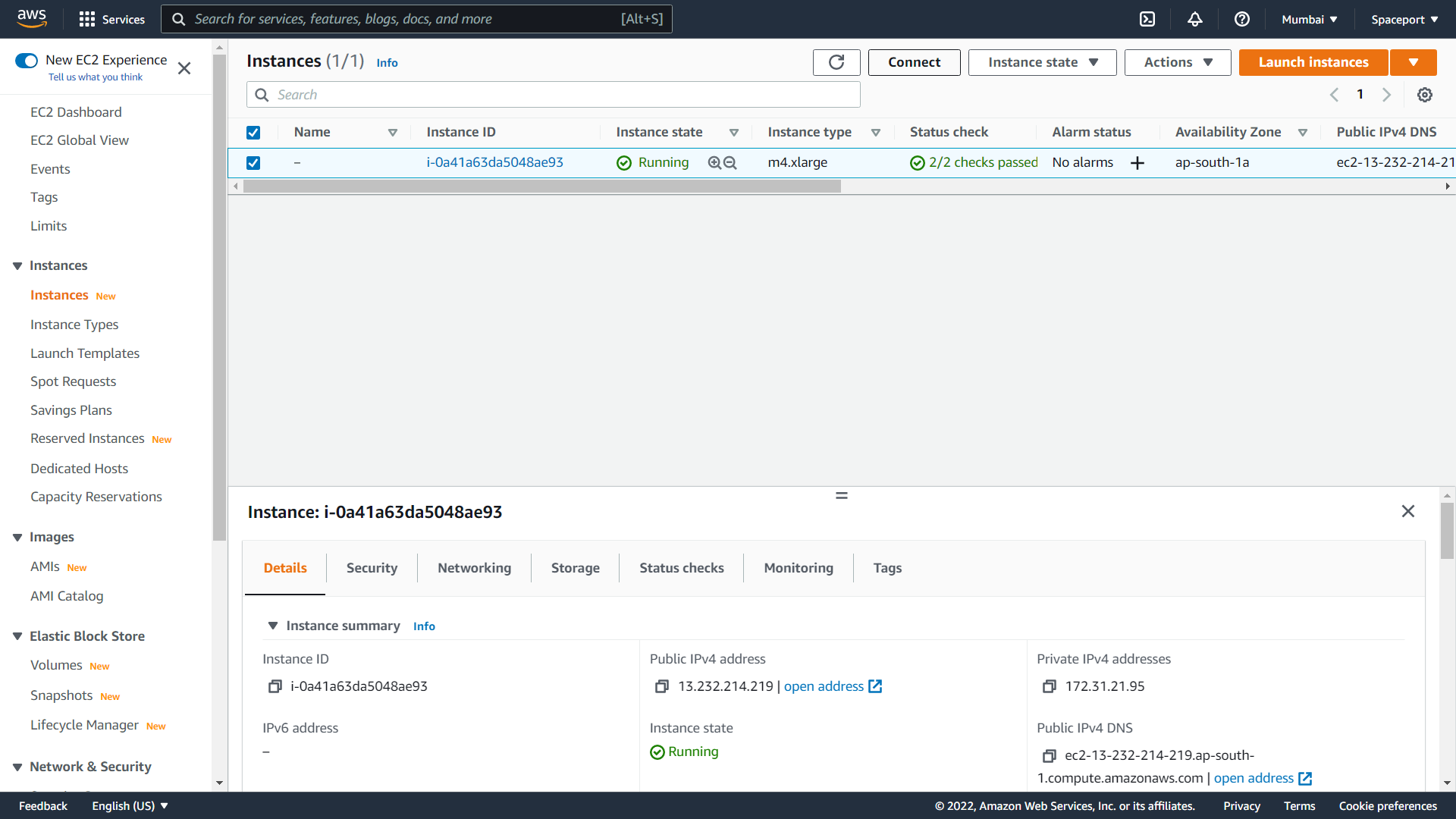Launch the CloudShell terminal icon

coord(1147,19)
